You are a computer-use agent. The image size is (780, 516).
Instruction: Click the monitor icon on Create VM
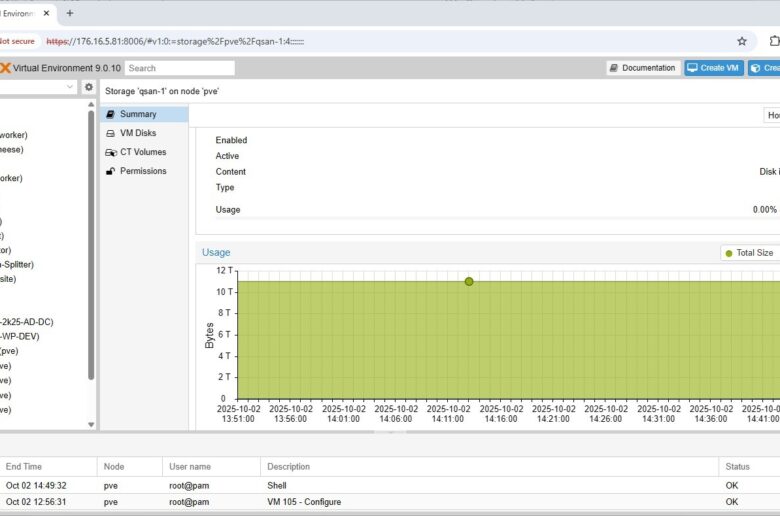coord(692,68)
